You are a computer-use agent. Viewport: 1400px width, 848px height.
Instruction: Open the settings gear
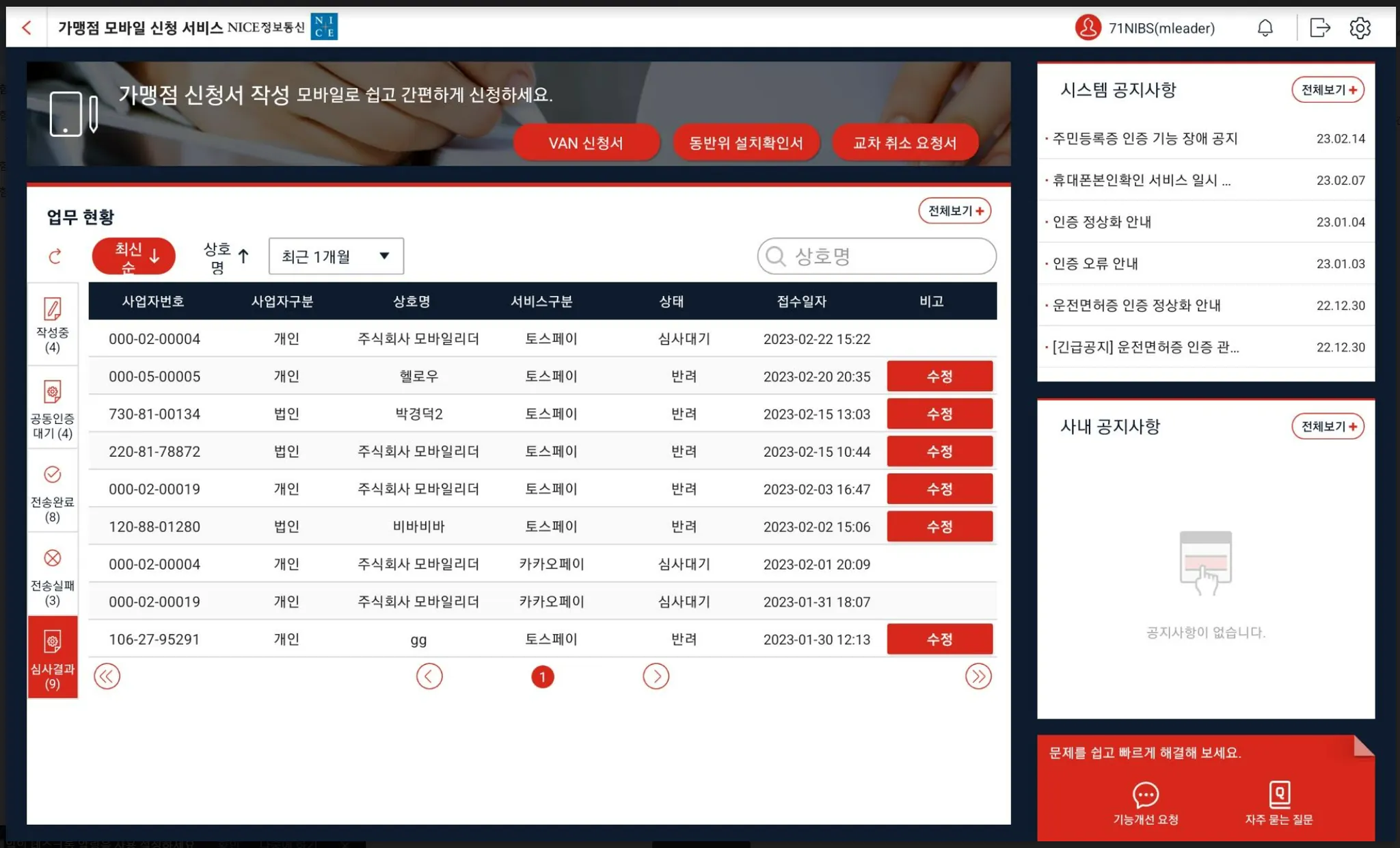coord(1360,28)
